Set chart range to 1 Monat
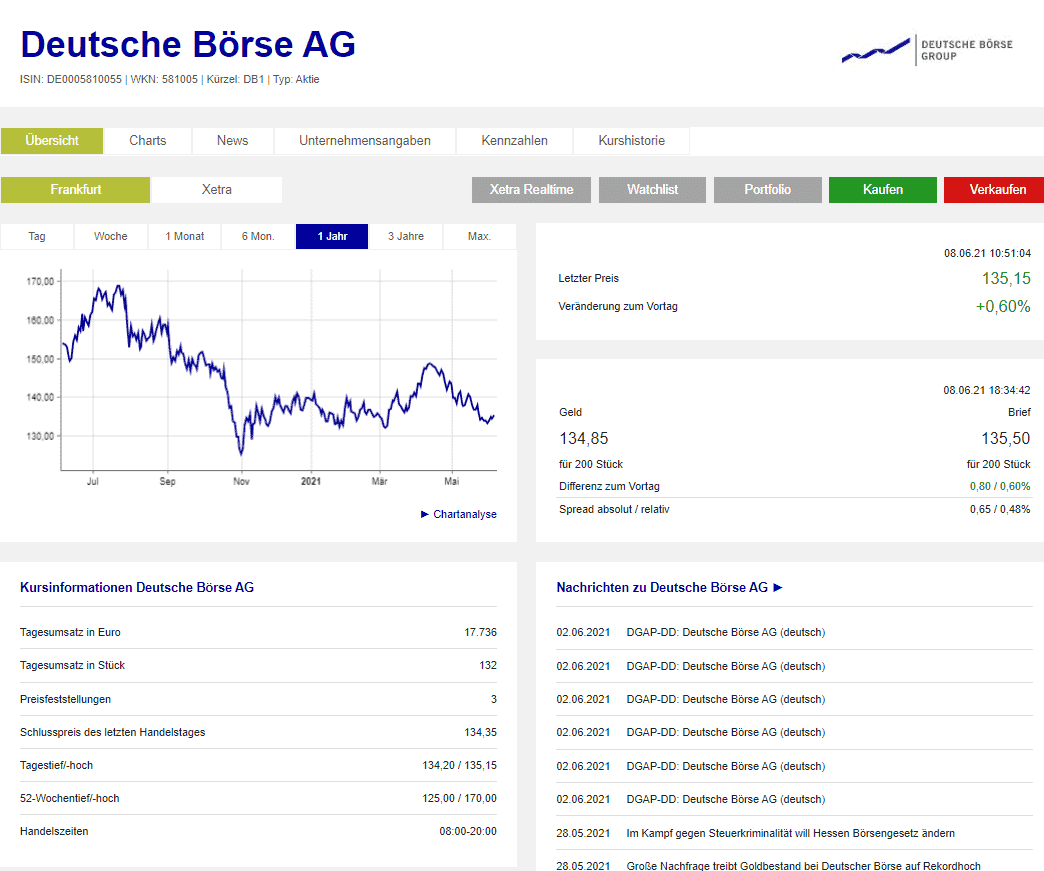This screenshot has width=1044, height=871. click(184, 236)
